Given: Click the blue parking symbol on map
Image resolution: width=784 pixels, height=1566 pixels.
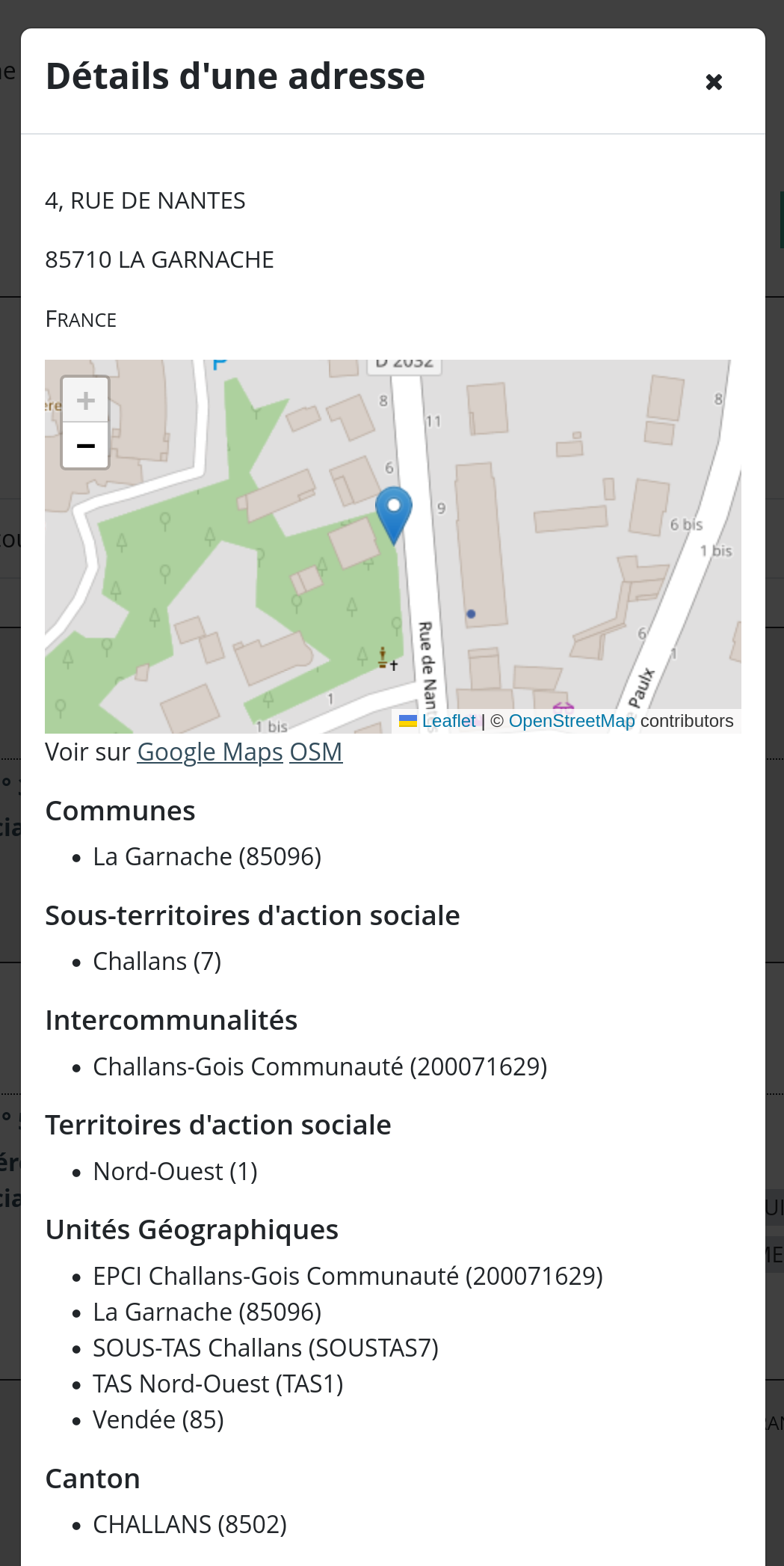Looking at the screenshot, I should (x=219, y=364).
